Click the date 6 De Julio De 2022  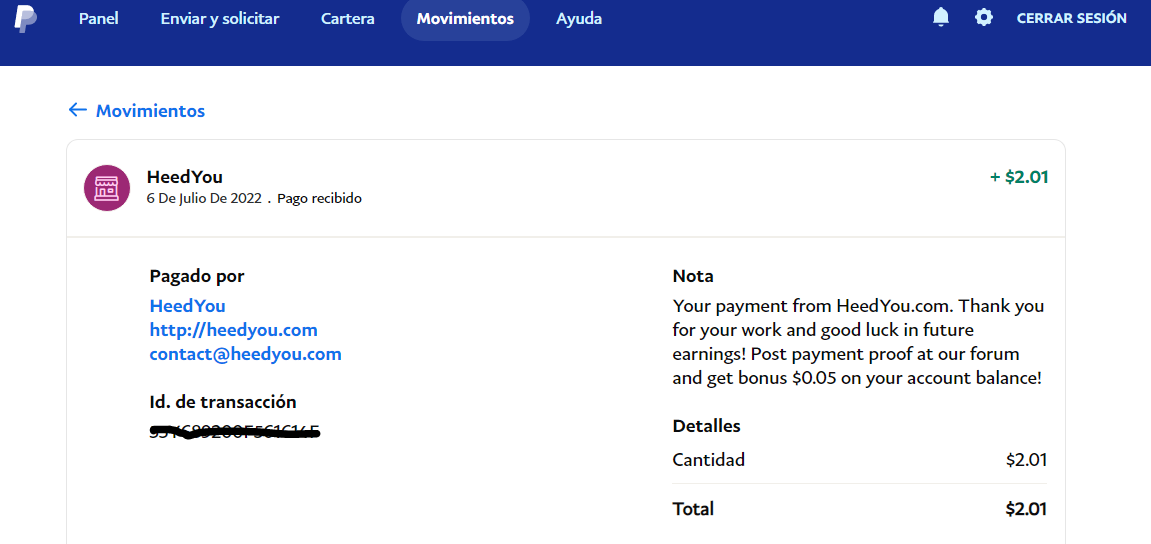(204, 198)
